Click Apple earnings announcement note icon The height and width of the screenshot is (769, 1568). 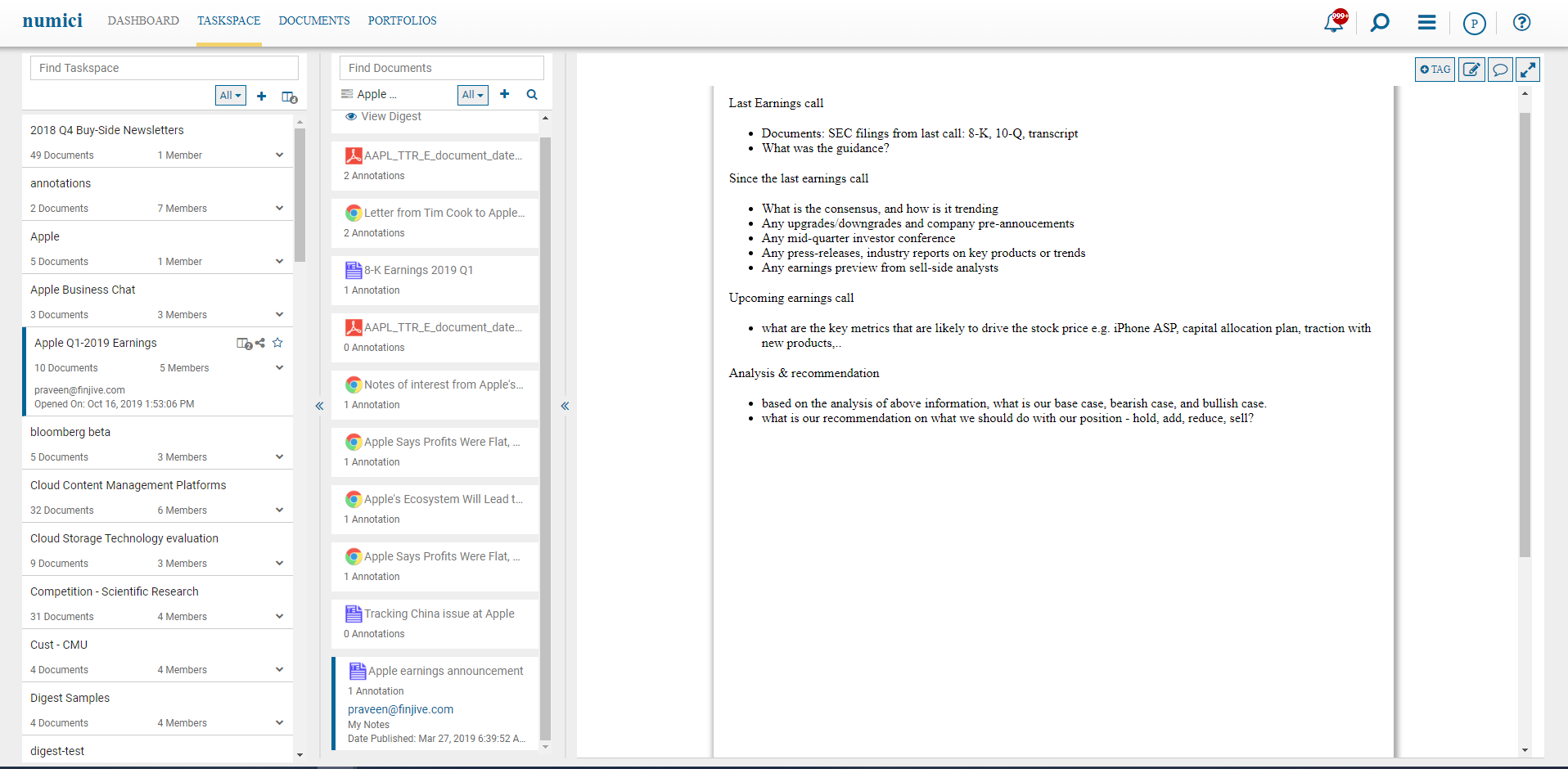coord(358,671)
